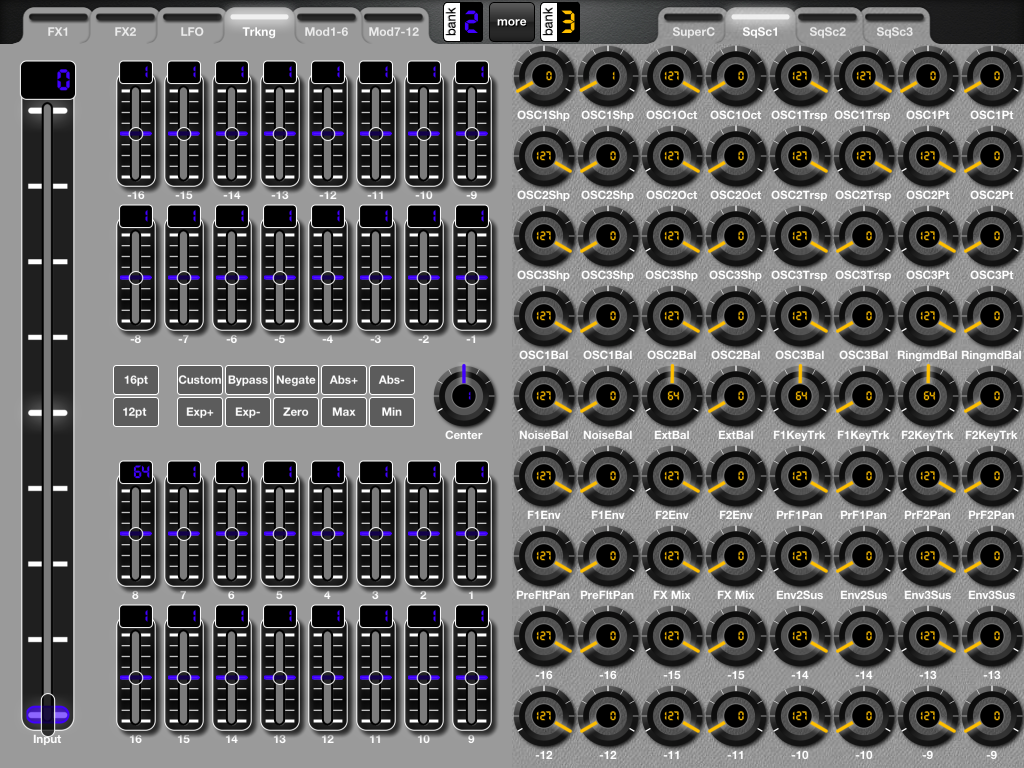This screenshot has width=1024, height=768.
Task: Click the OSC2Shp knob showing 127
Action: coord(543,156)
